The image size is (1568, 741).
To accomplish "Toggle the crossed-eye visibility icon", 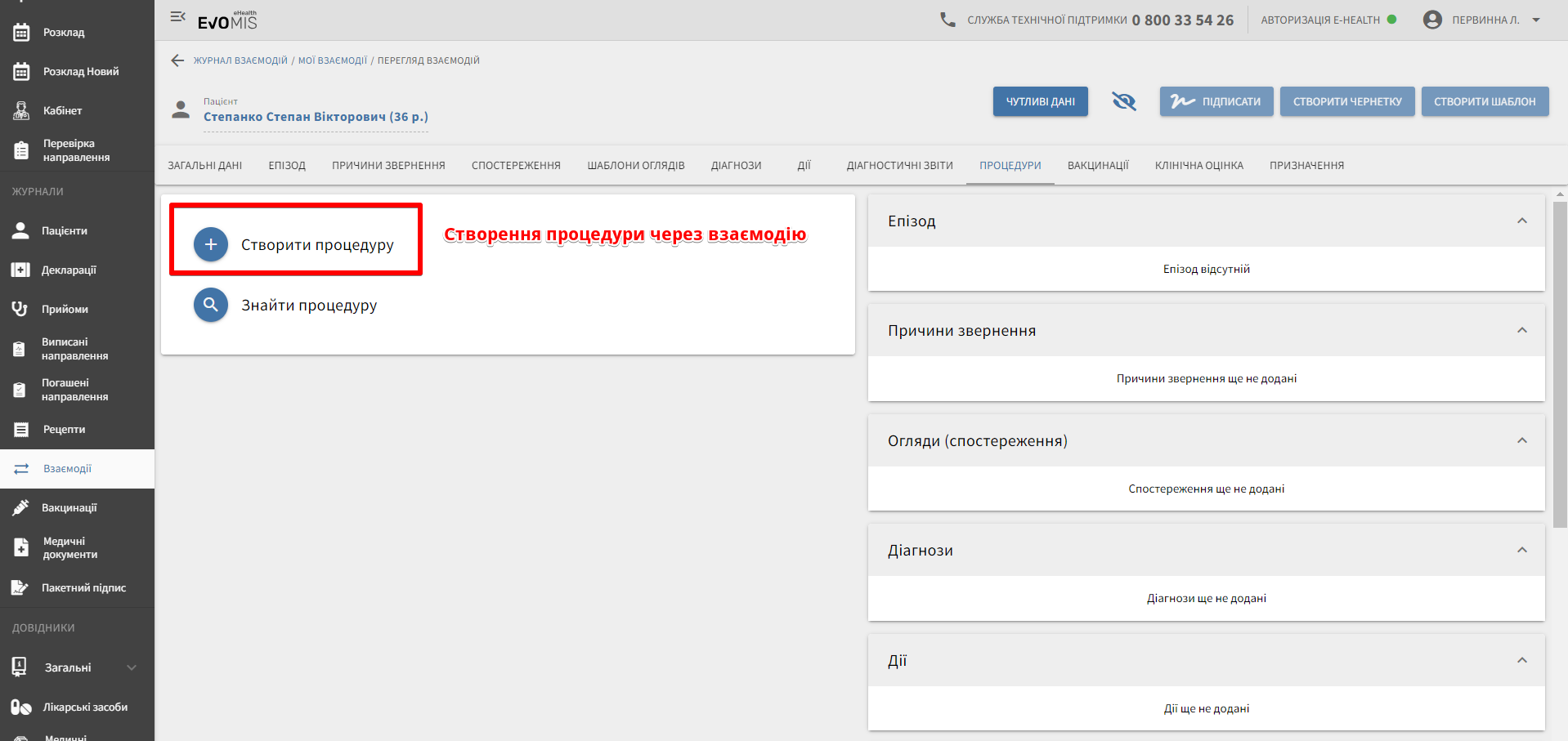I will pyautogui.click(x=1124, y=101).
